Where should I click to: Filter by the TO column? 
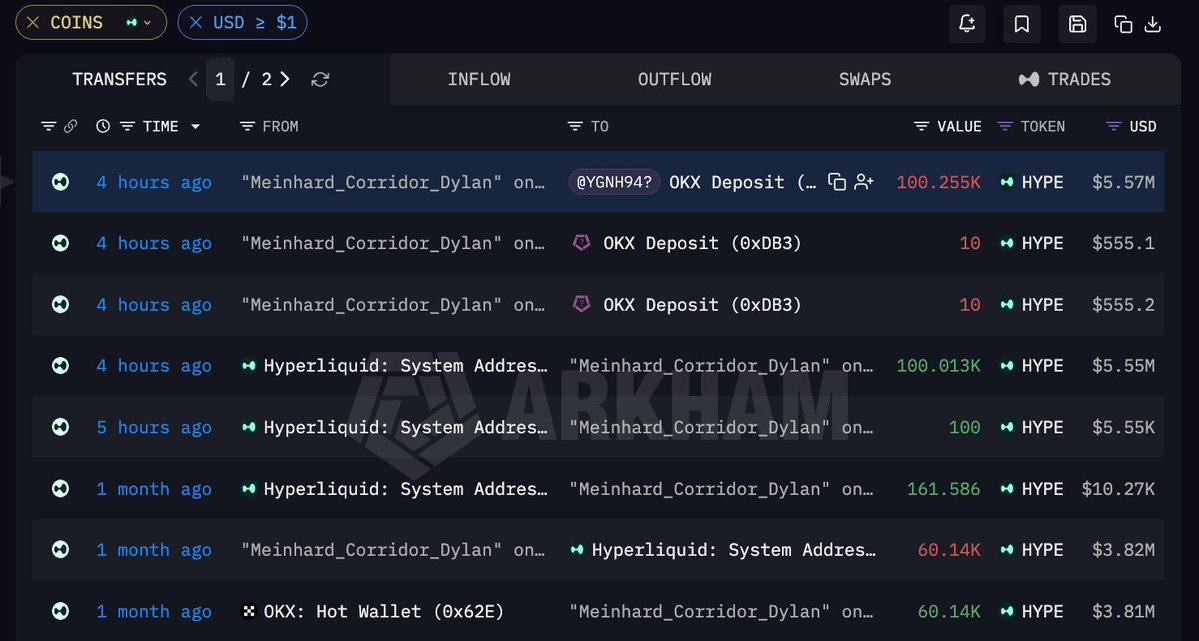575,126
